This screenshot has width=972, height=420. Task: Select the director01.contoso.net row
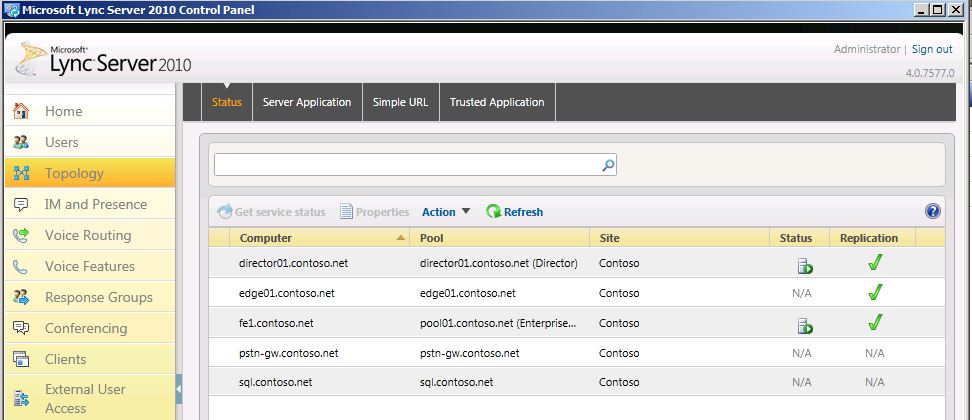pos(577,263)
